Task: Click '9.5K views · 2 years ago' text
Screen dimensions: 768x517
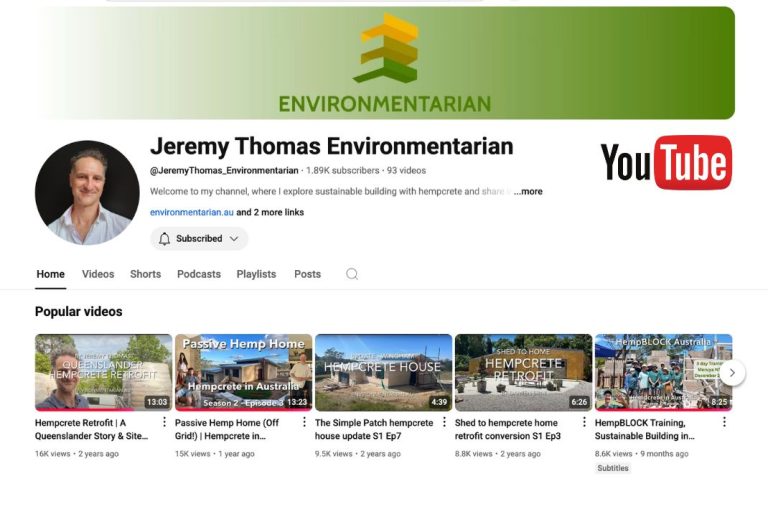Action: (358, 454)
